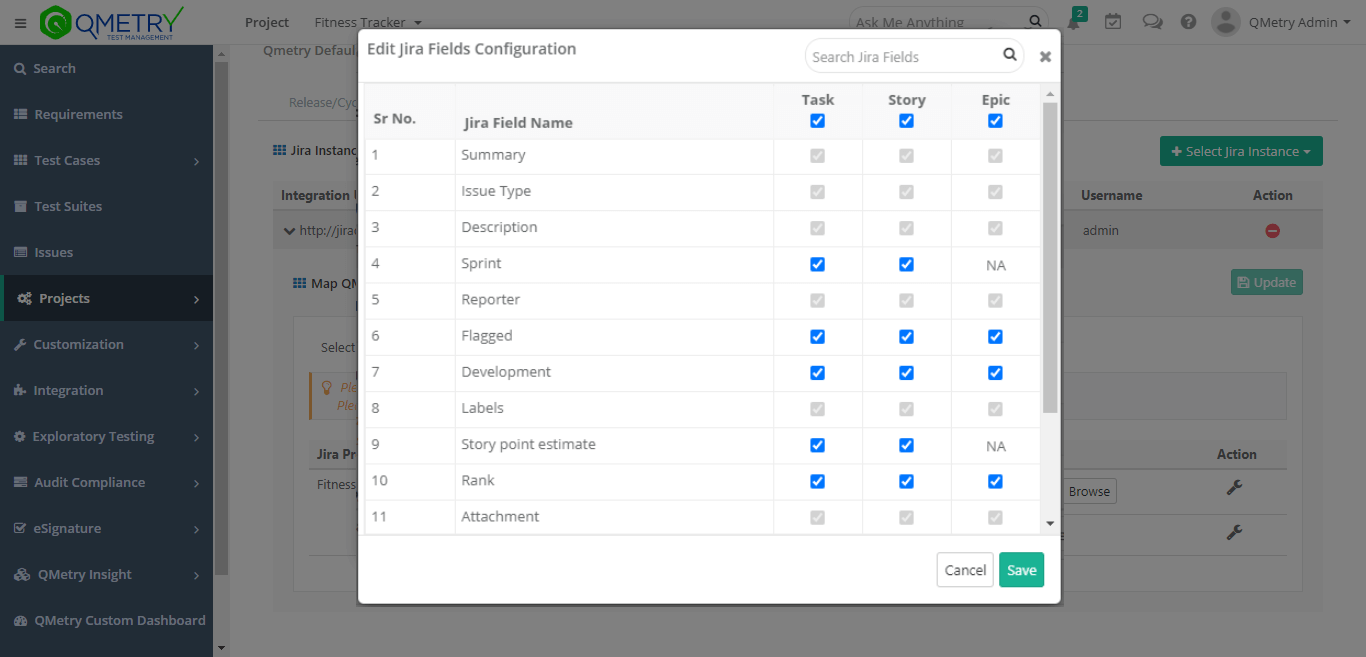The image size is (1366, 657).
Task: Click the search magnifier in Jira Fields box
Action: (x=1010, y=56)
